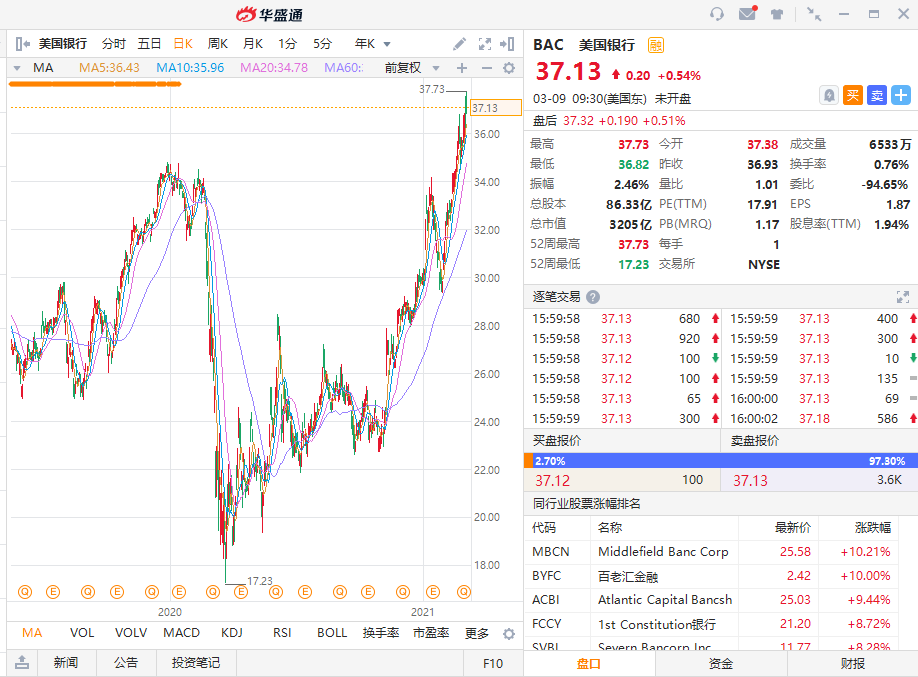The image size is (918, 677).
Task: Open the 公告 announcements tab
Action: click(x=126, y=662)
